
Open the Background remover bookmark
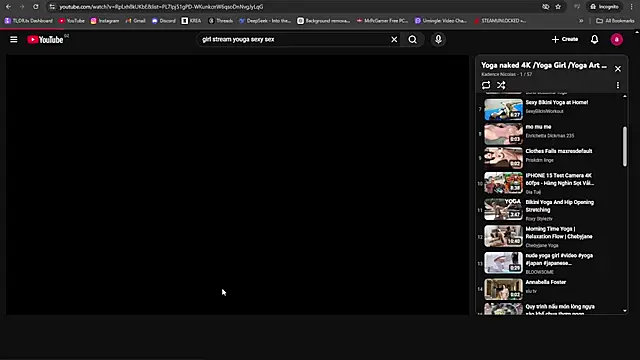pos(323,21)
